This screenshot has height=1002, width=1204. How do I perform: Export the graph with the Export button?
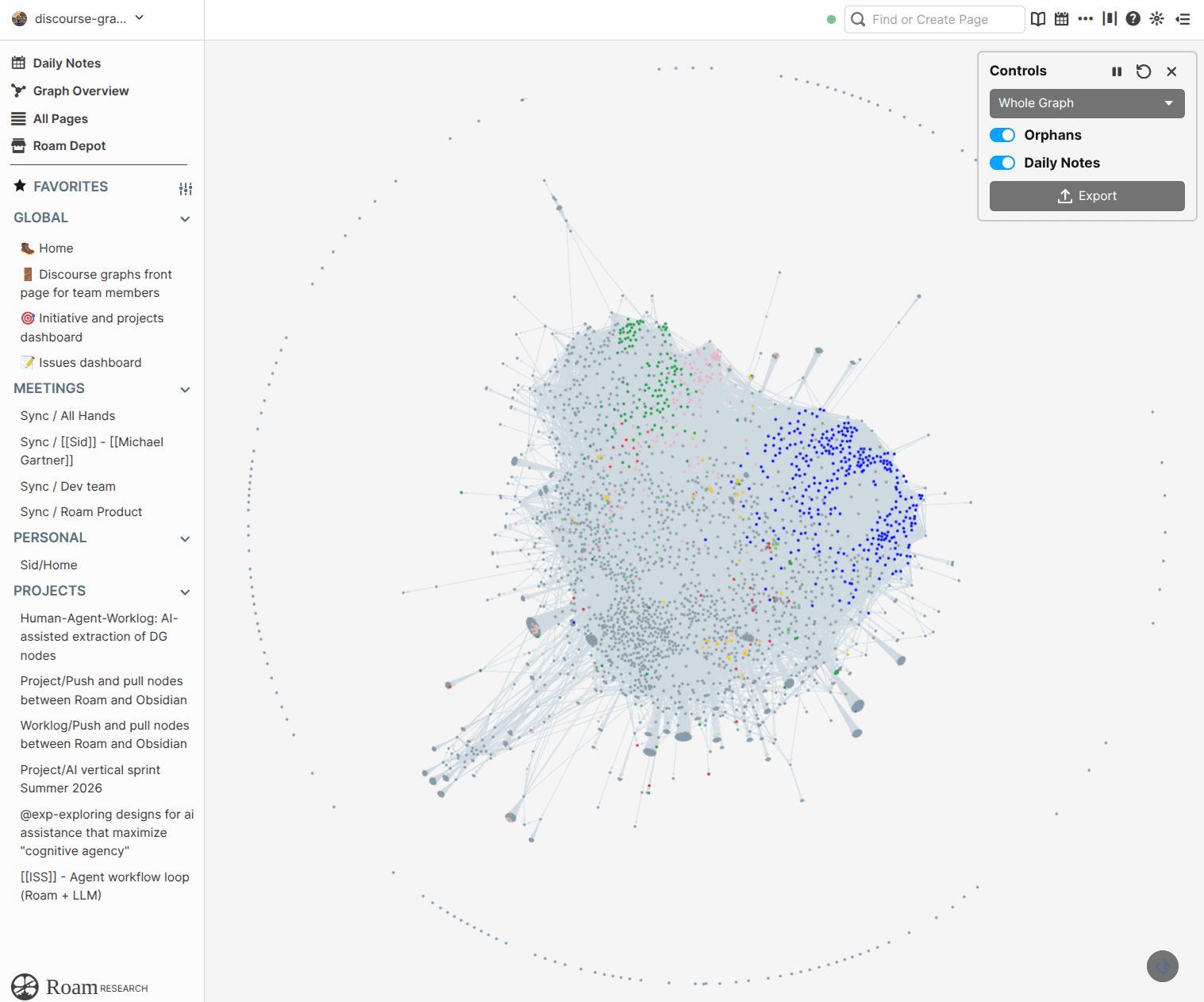pos(1087,196)
